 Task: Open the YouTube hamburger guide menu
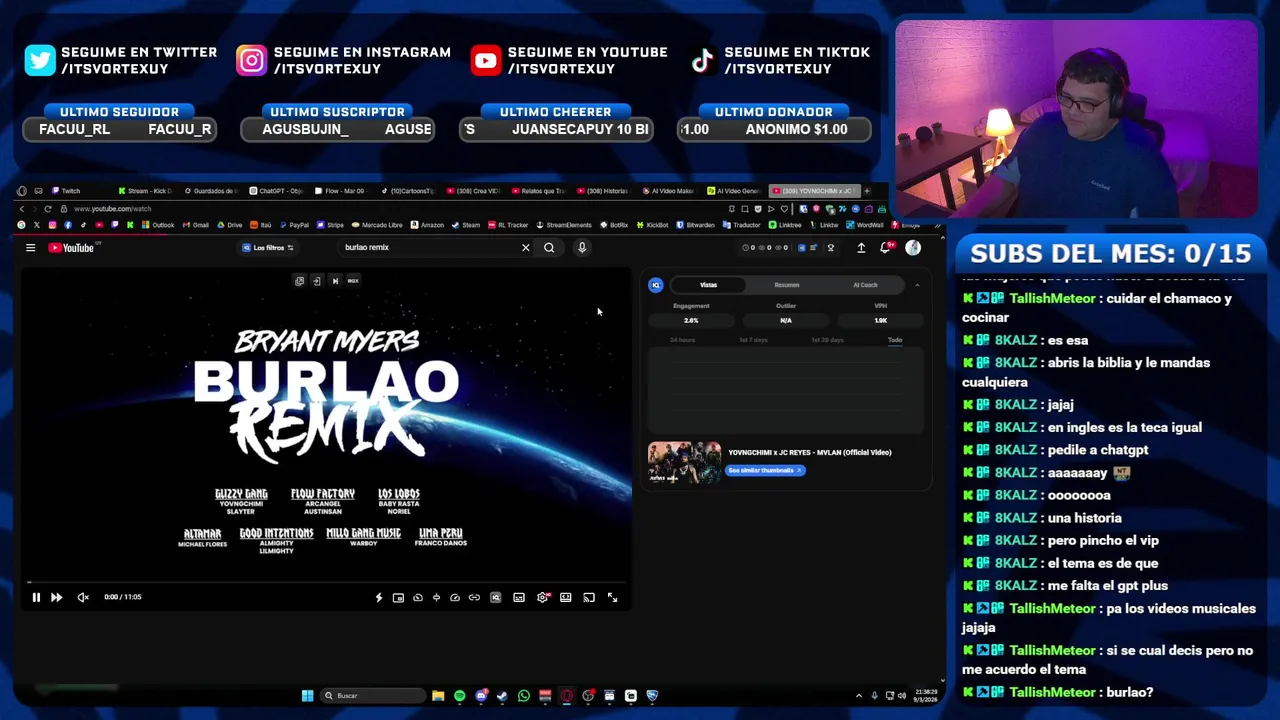click(30, 248)
